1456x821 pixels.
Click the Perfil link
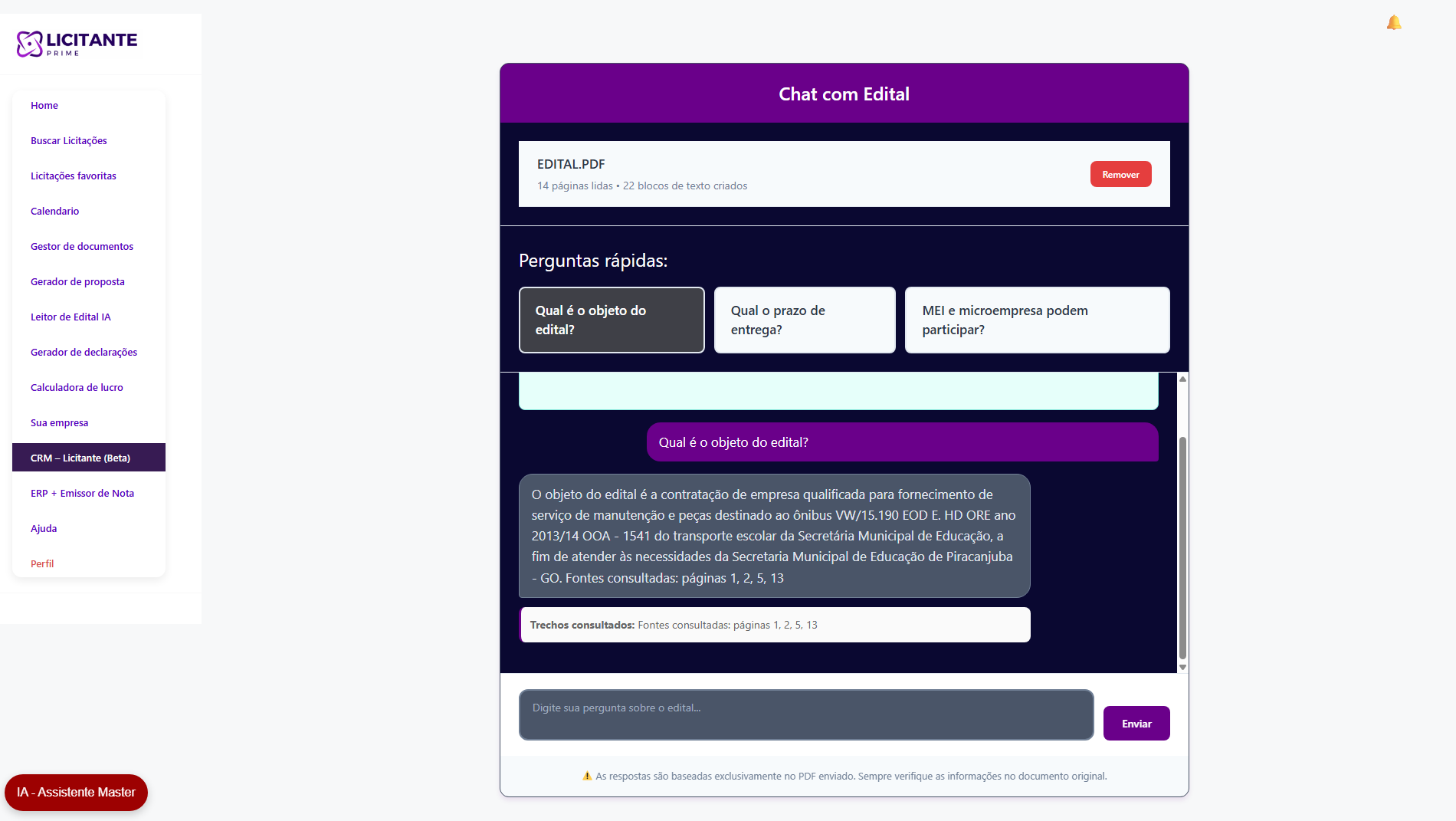pyautogui.click(x=42, y=564)
